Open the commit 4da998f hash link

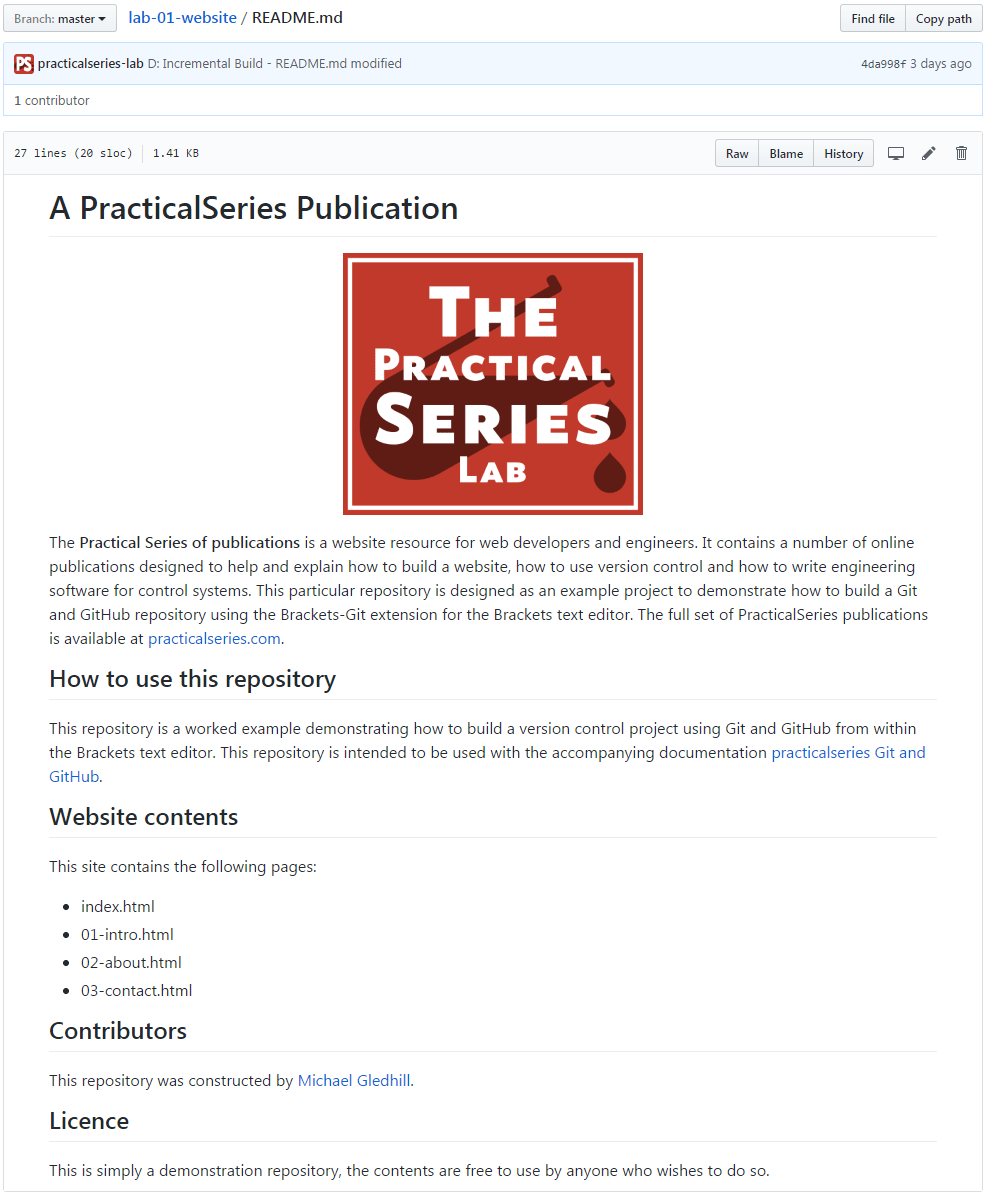(x=883, y=64)
